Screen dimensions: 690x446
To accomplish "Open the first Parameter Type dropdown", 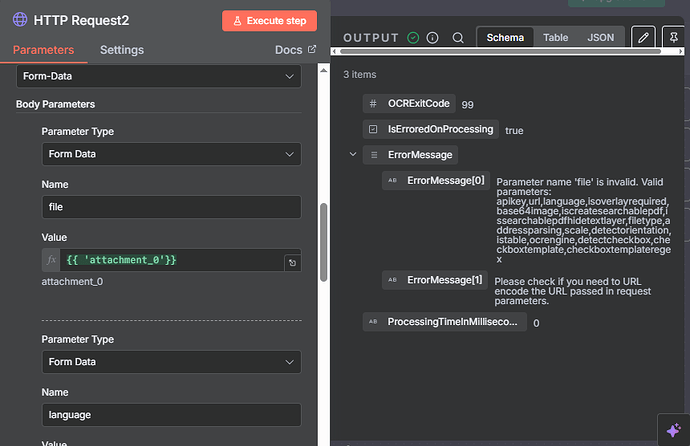I will 171,154.
